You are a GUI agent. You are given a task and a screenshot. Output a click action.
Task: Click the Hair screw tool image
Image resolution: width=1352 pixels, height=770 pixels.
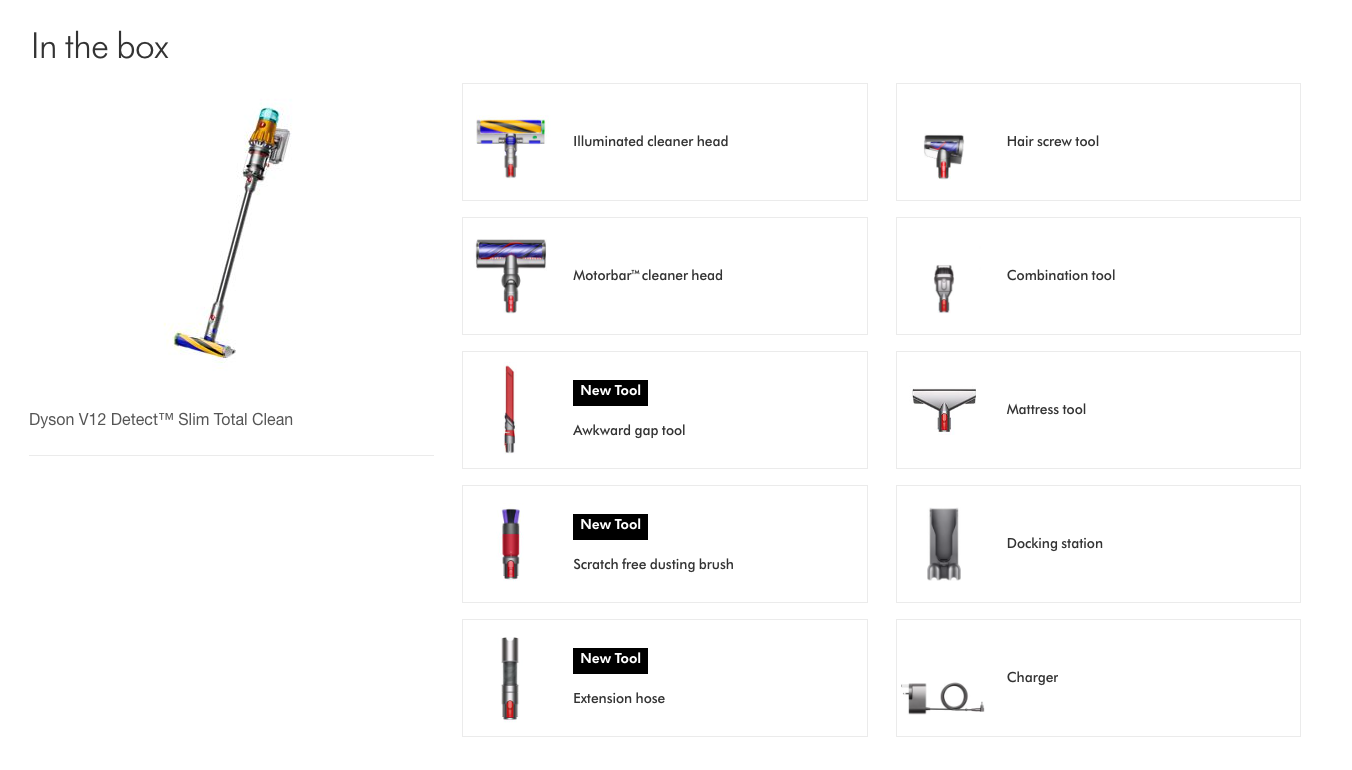point(943,154)
